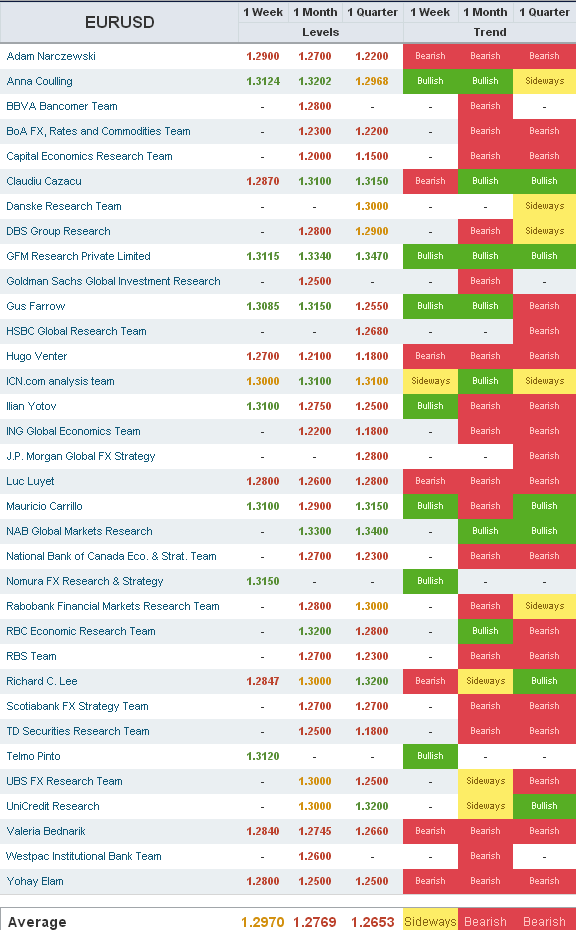
Task: Click Richard C. Lee's 1.2847 weekly level
Action: [263, 681]
